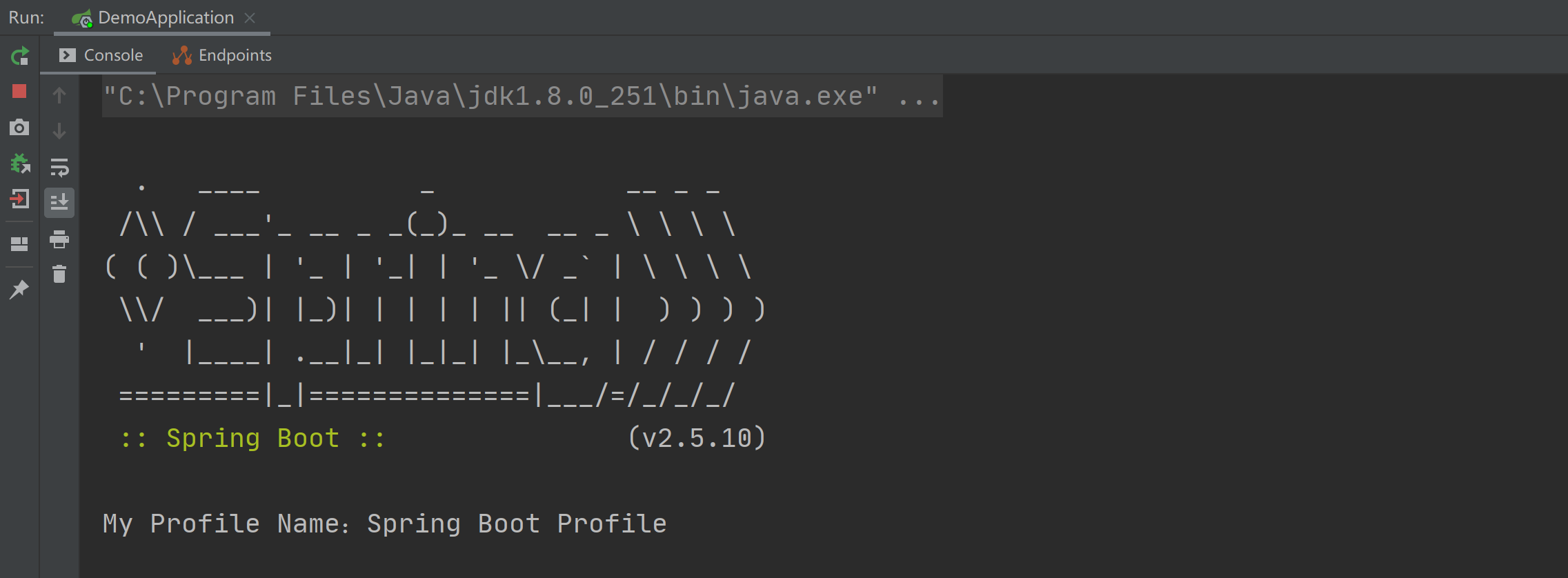Click the (v2.5.10) version text

(697, 438)
